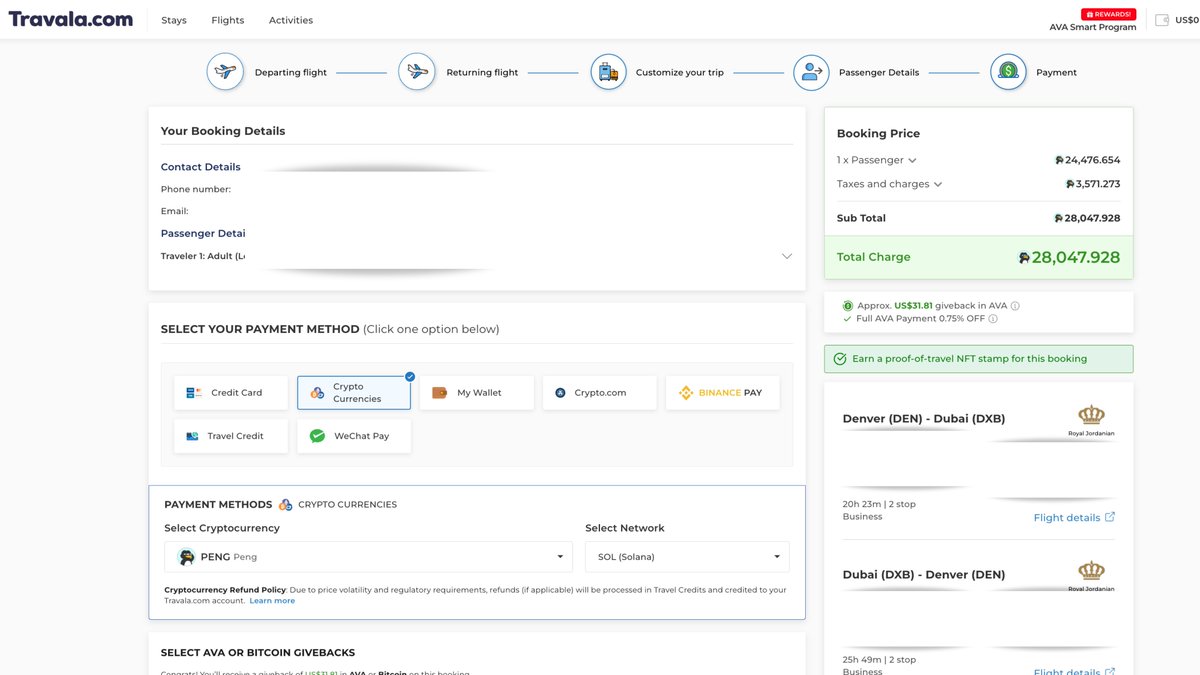Click the Travala.com logo
This screenshot has height=675, width=1200.
71,19
